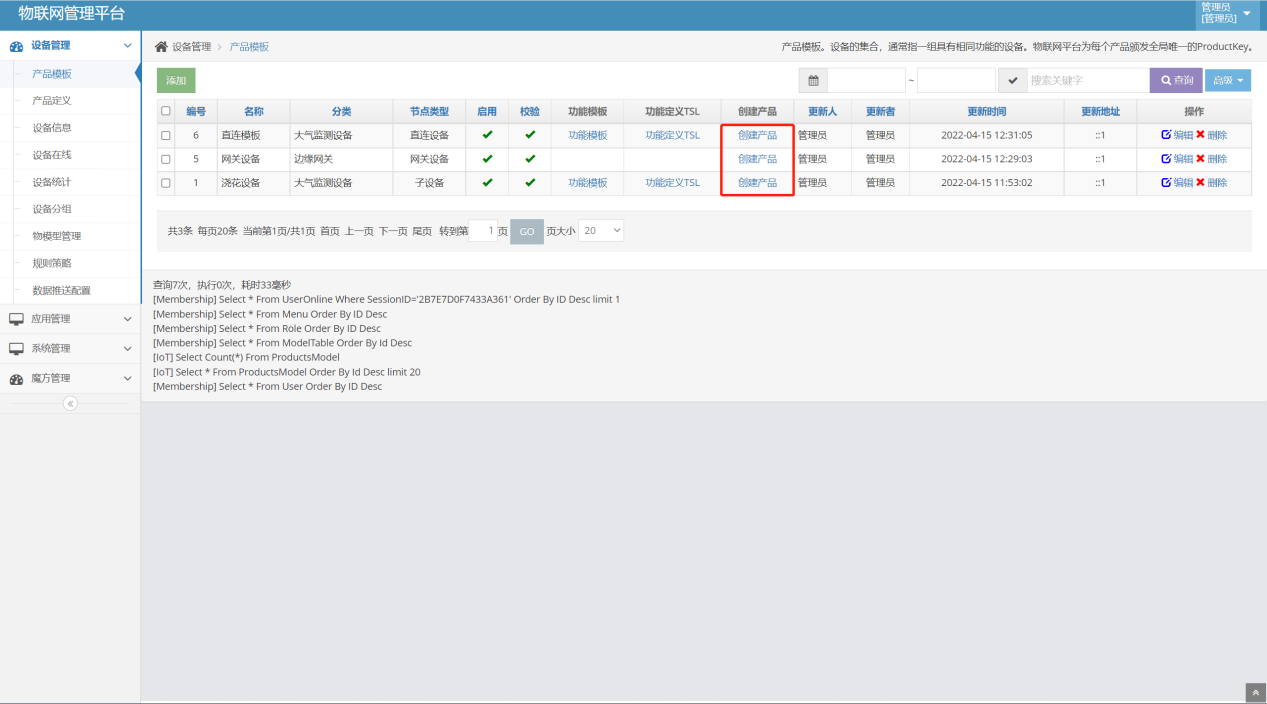Open 数据推送配置 in the sidebar

tap(62, 290)
